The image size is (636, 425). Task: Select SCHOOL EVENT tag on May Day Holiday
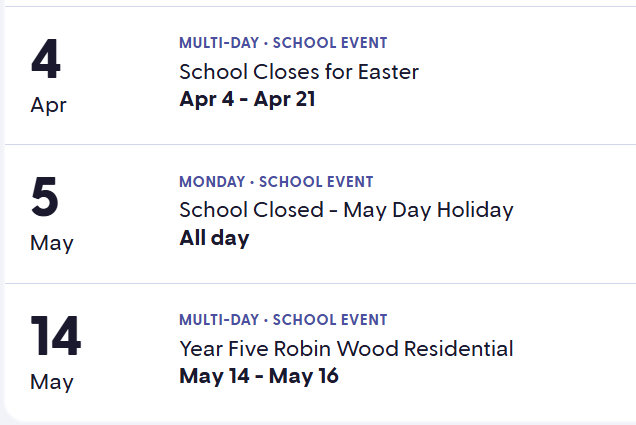click(x=316, y=182)
